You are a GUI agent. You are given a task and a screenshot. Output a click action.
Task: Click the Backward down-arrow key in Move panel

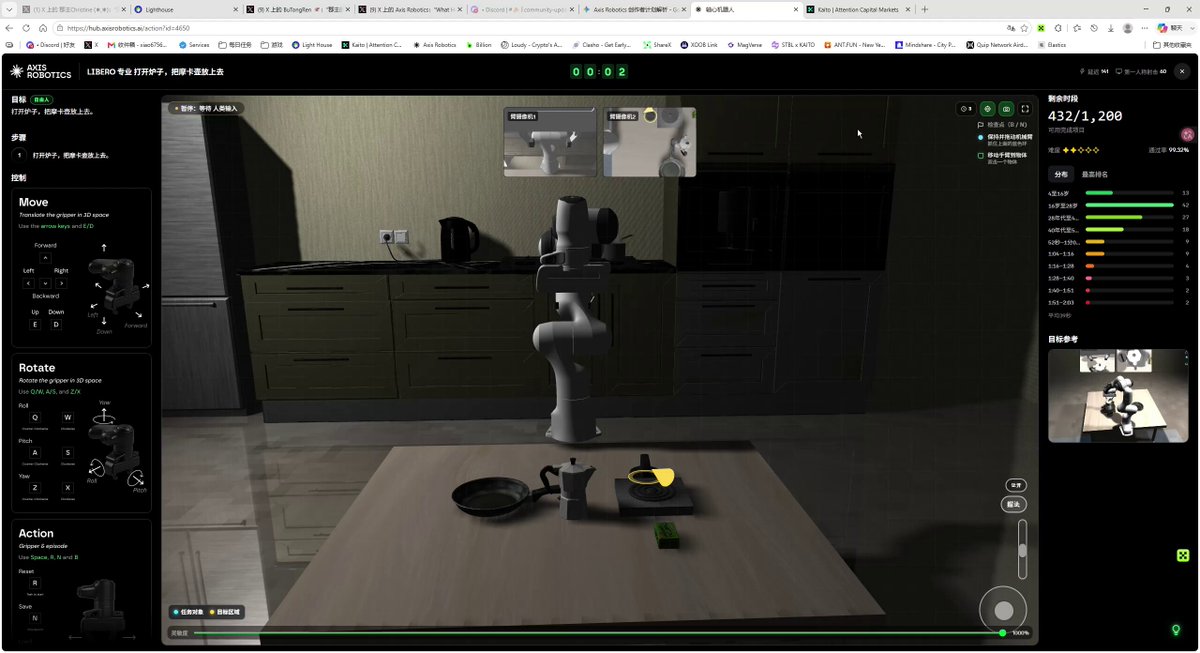45,283
